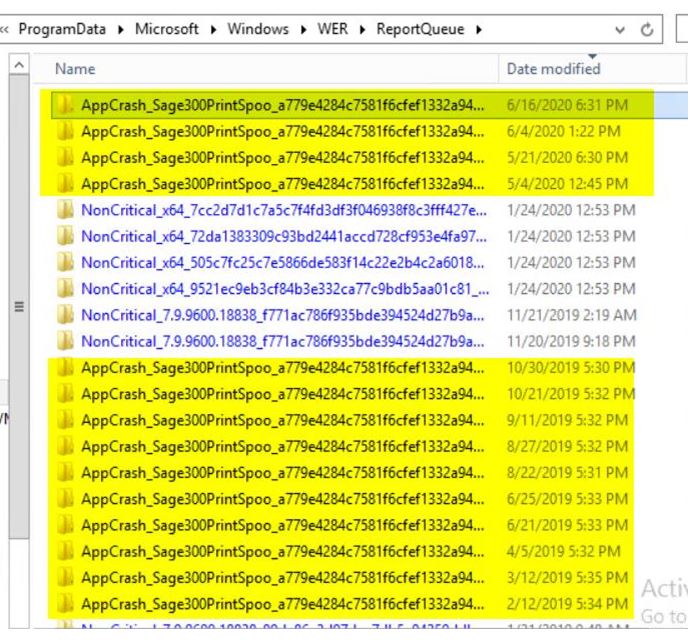Image resolution: width=691 pixels, height=642 pixels.
Task: Refresh the ReportQueue folder view
Action: pos(646,30)
